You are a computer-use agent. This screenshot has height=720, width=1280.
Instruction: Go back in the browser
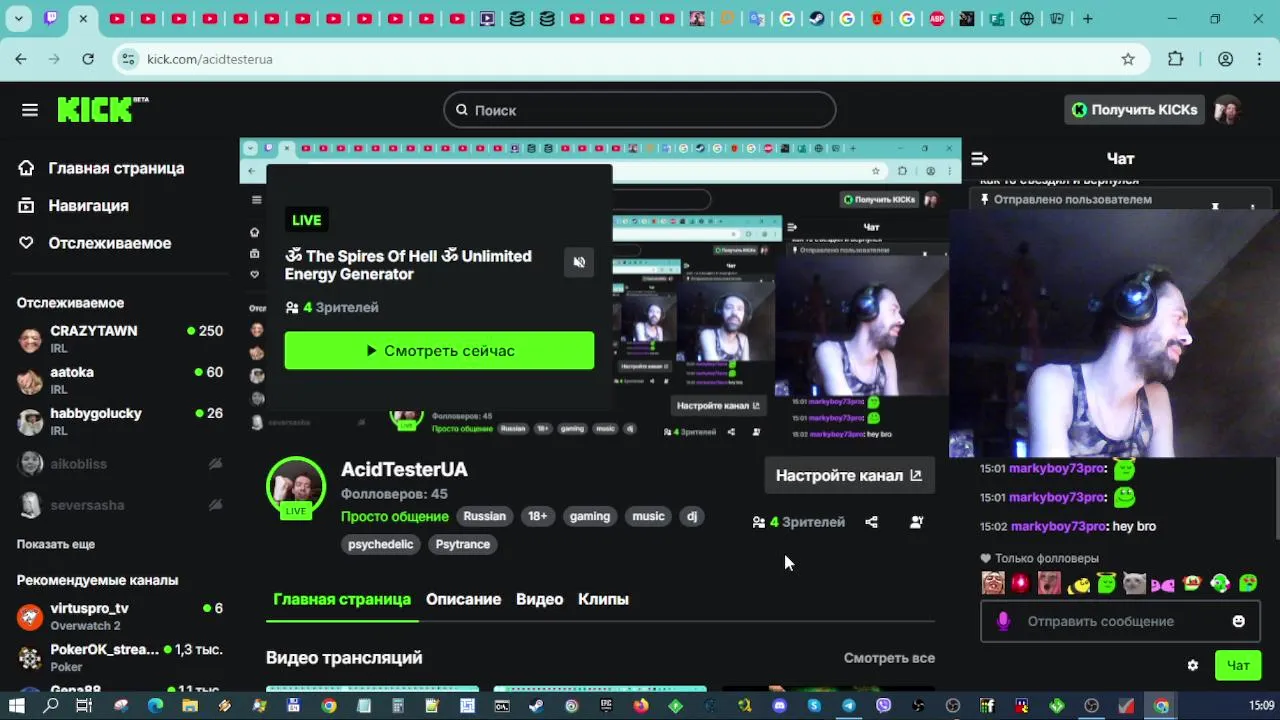coord(21,59)
